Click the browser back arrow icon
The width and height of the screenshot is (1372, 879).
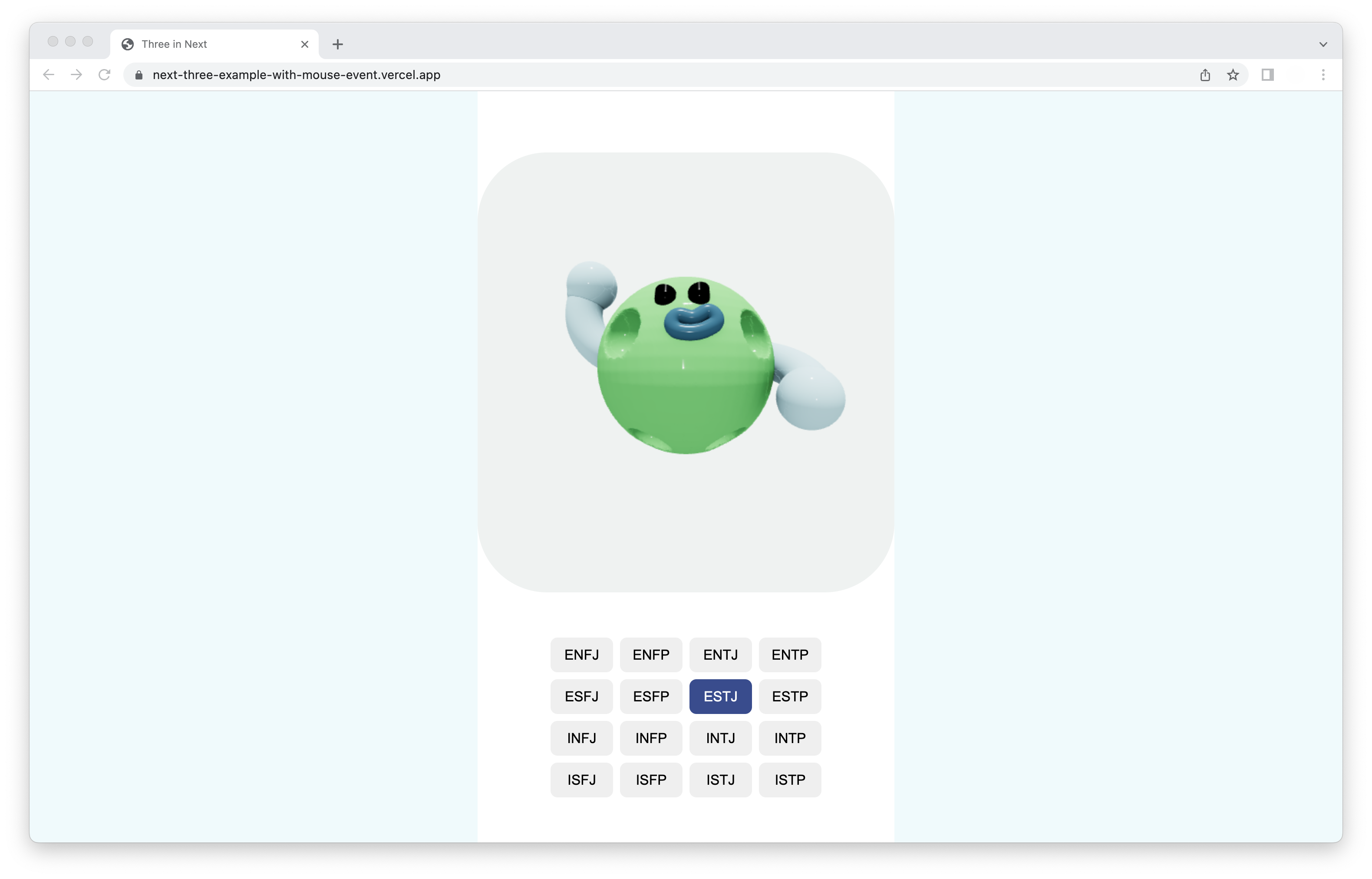(x=49, y=74)
